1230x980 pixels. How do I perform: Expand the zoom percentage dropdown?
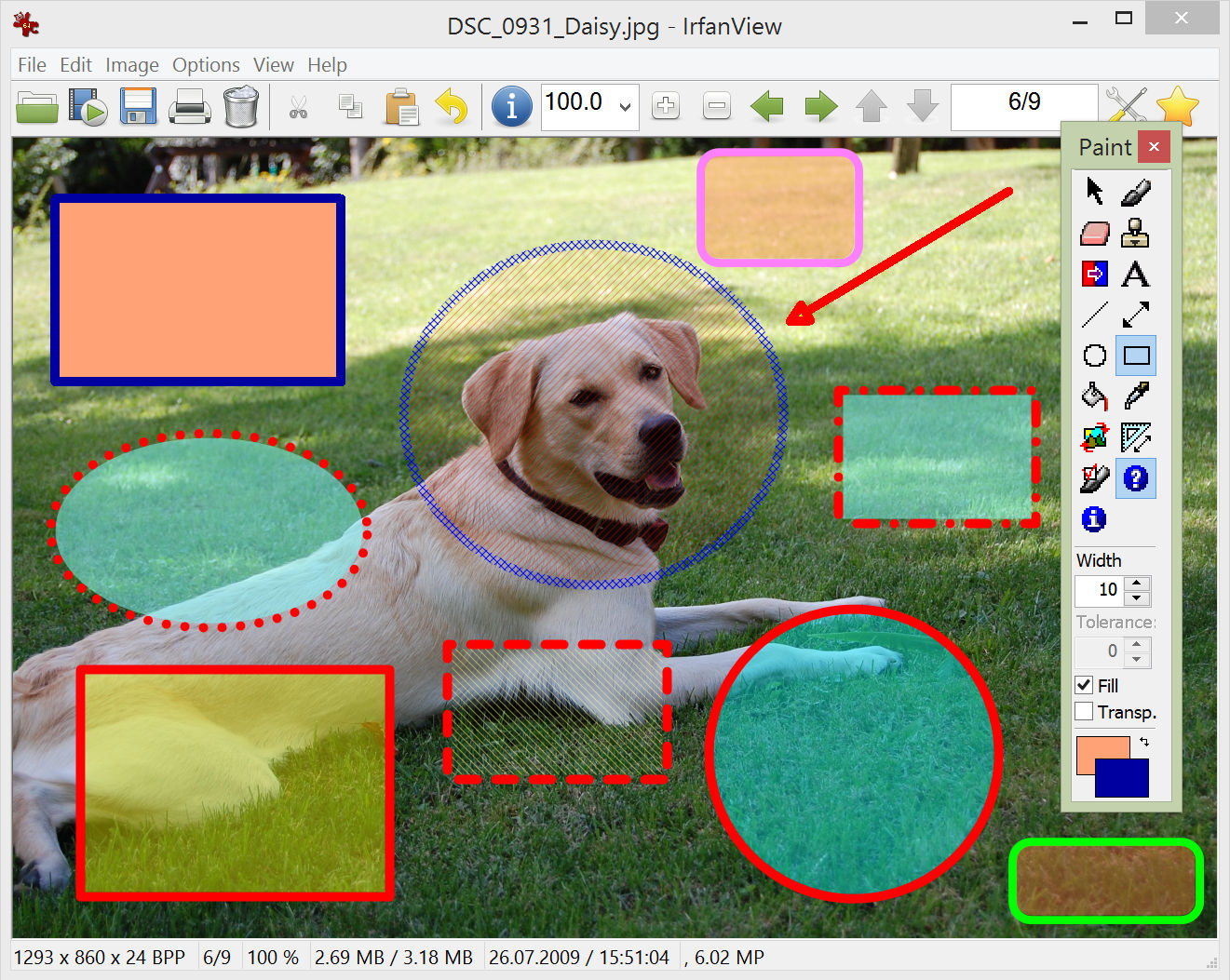tap(626, 106)
